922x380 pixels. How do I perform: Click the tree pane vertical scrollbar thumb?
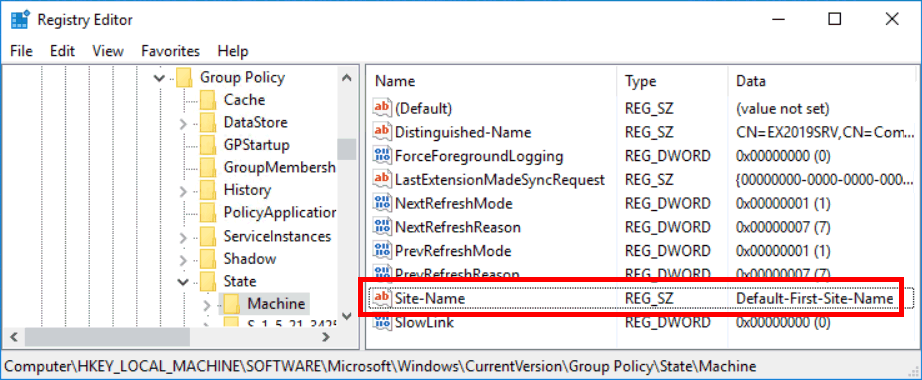click(346, 149)
